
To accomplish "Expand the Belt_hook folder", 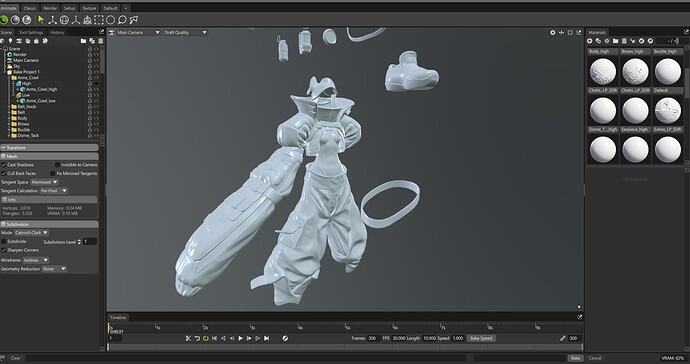I will [x=9, y=107].
